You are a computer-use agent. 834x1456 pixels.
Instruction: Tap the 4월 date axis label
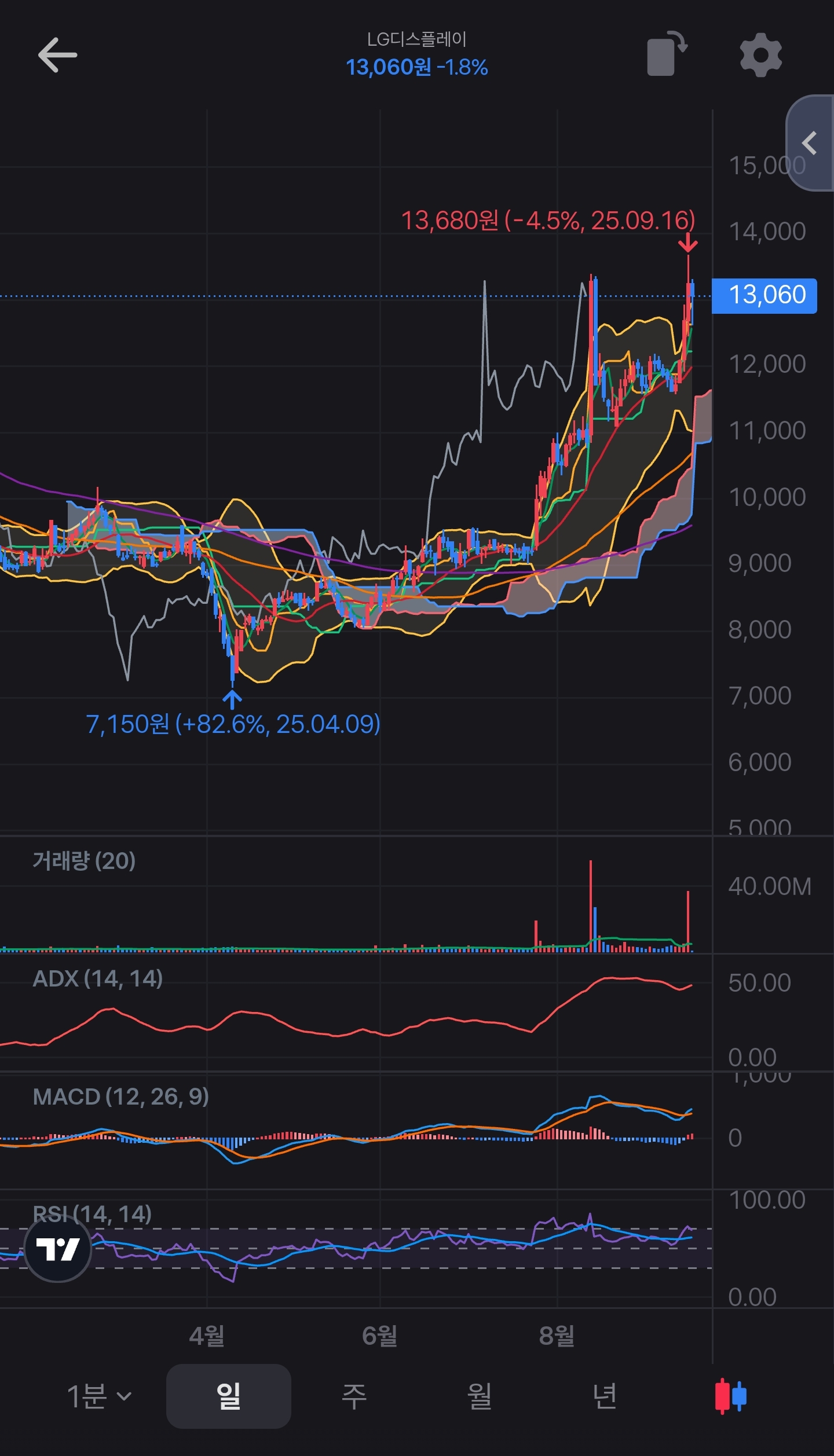click(x=207, y=1336)
